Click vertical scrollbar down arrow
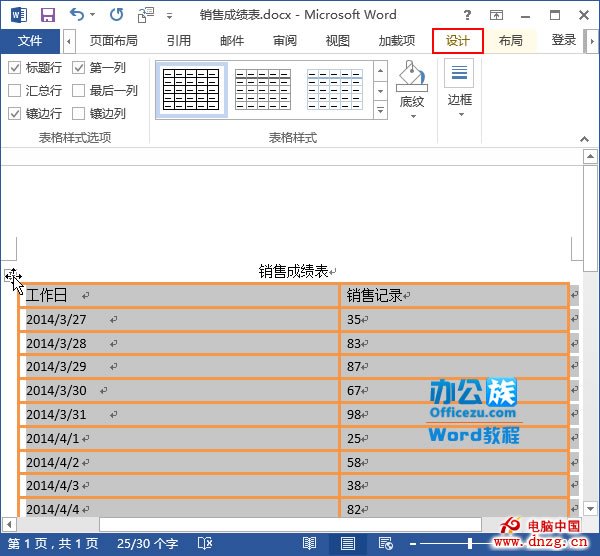This screenshot has height=556, width=600. pyautogui.click(x=590, y=509)
